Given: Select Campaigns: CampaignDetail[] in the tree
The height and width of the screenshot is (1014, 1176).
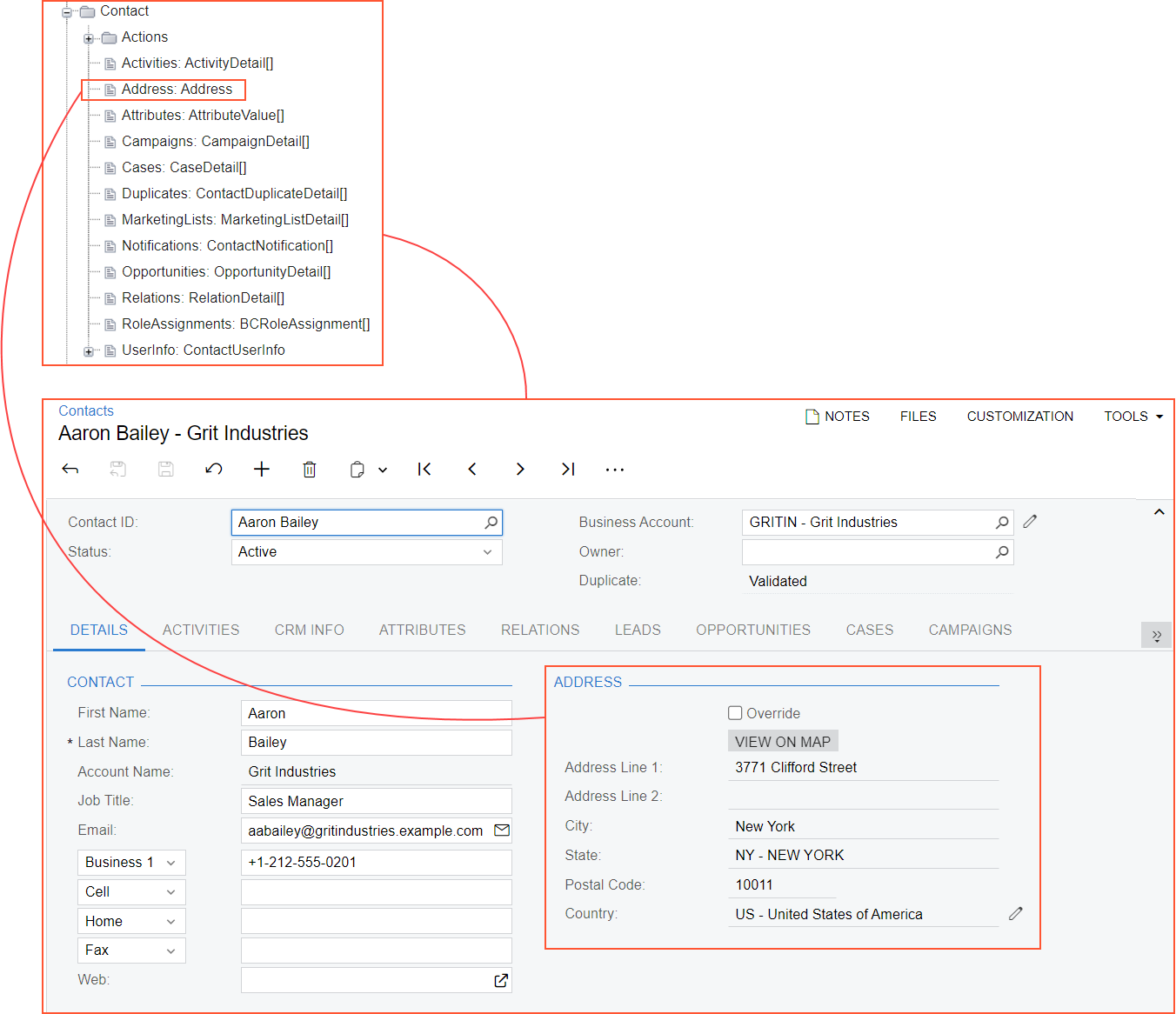Looking at the screenshot, I should 216,142.
